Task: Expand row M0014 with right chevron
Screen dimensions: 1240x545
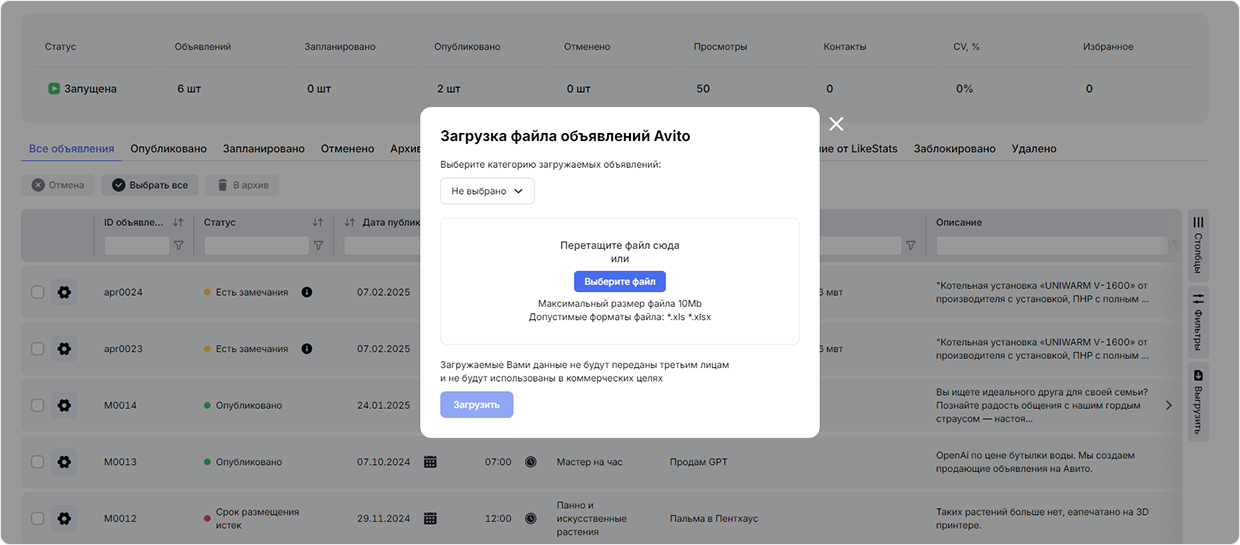Action: tap(1169, 405)
